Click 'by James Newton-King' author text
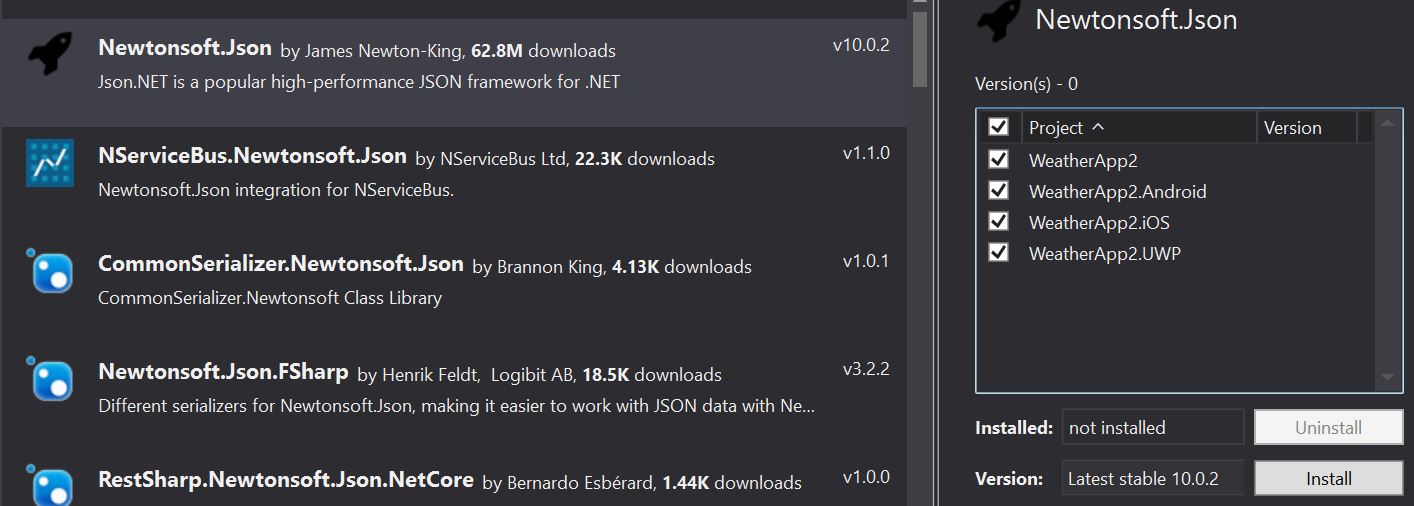 (x=371, y=50)
